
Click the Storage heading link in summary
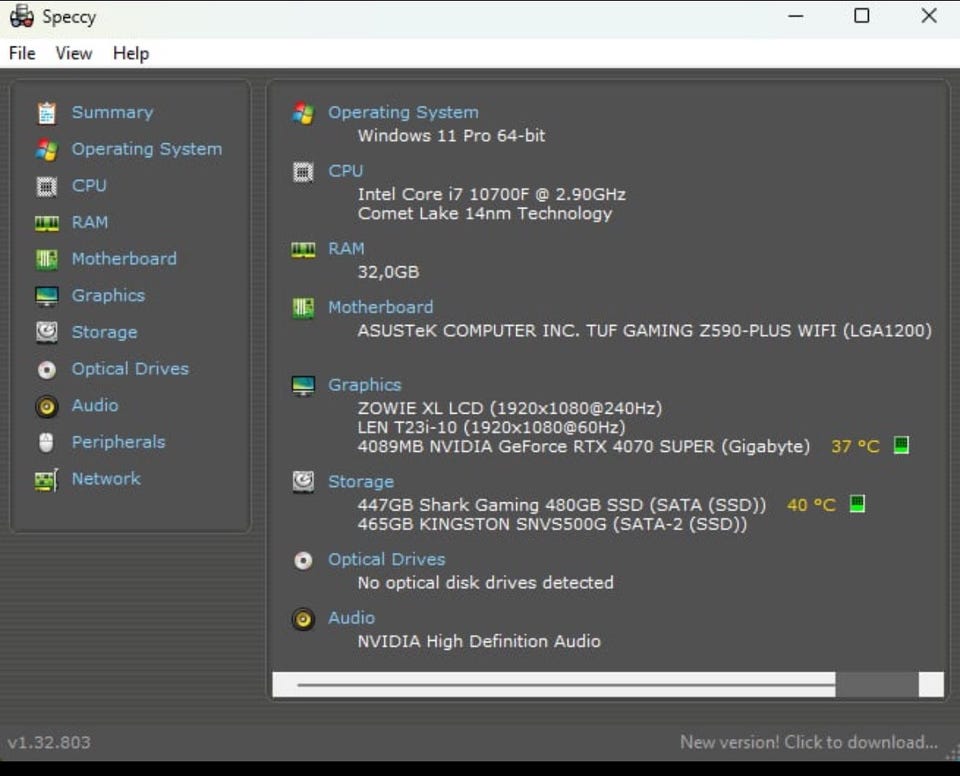tap(361, 482)
